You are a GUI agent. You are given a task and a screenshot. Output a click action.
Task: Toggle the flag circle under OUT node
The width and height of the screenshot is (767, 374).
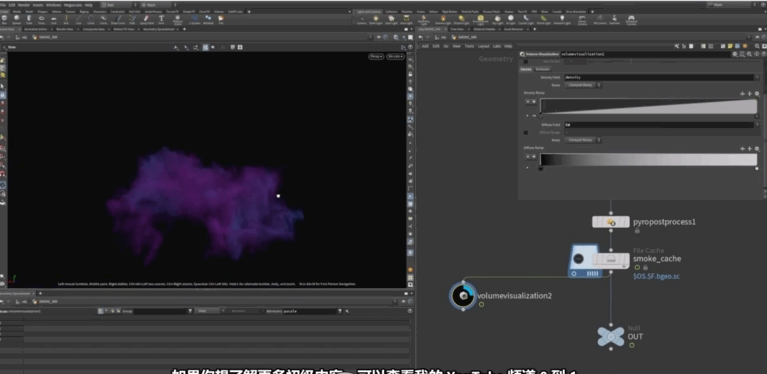tap(632, 345)
